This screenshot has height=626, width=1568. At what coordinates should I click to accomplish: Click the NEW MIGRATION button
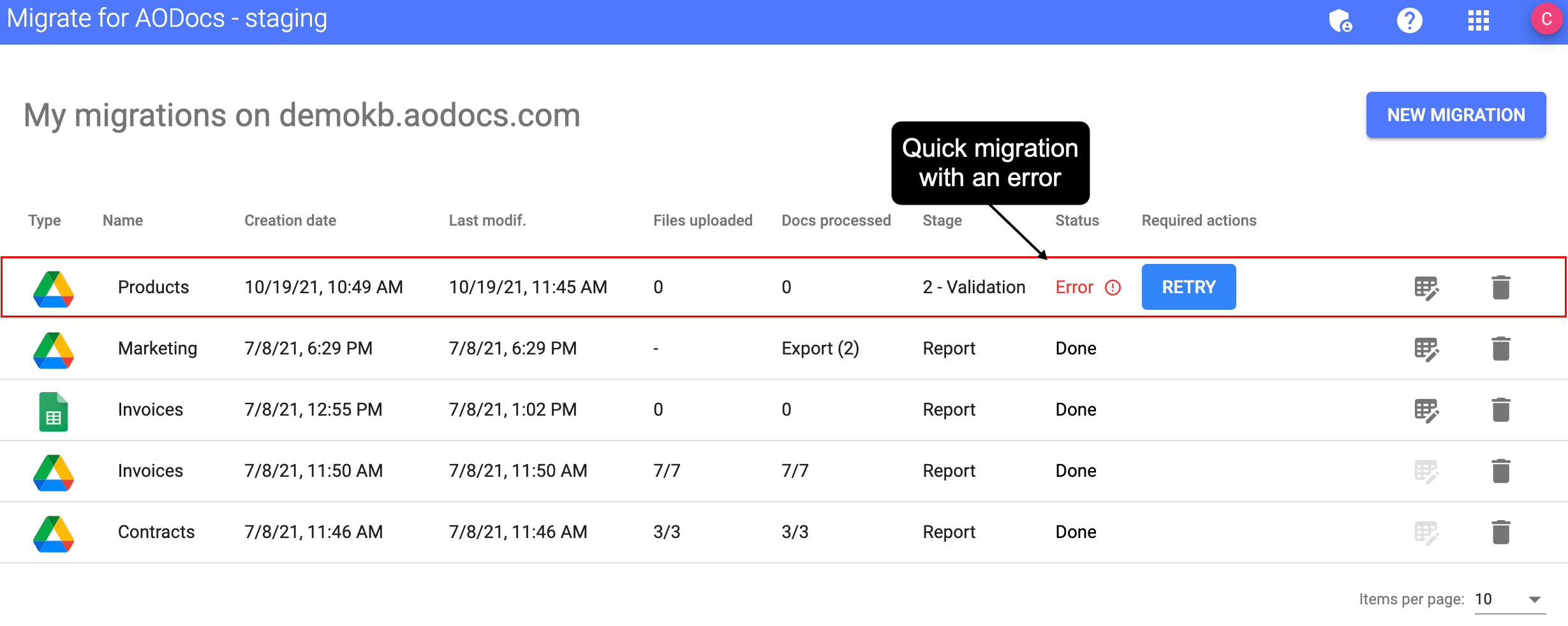(x=1456, y=115)
